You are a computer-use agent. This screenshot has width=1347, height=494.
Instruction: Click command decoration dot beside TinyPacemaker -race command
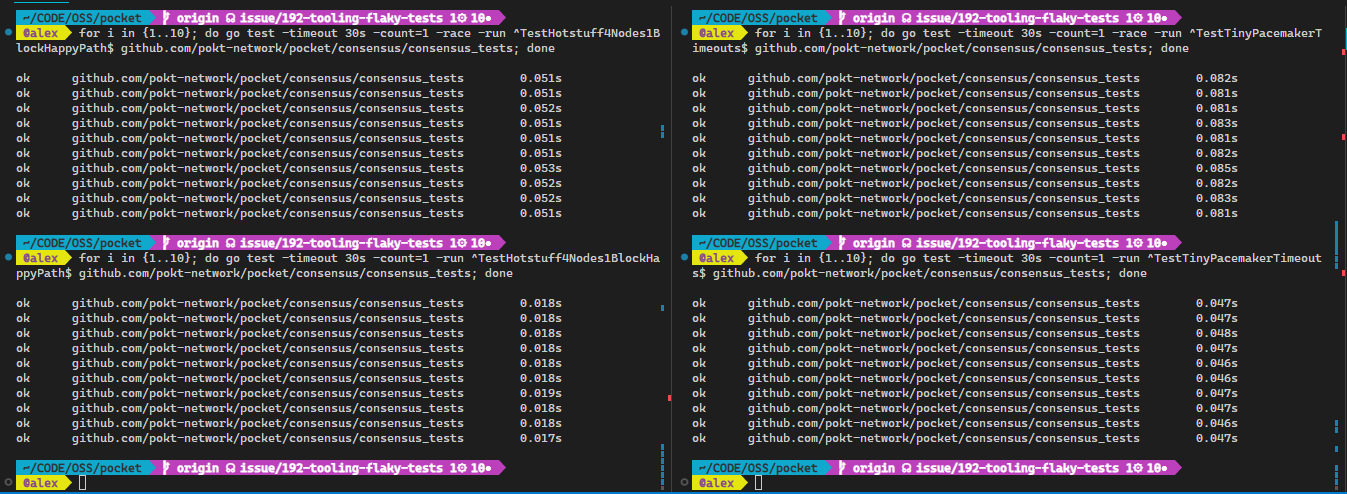pyautogui.click(x=684, y=33)
